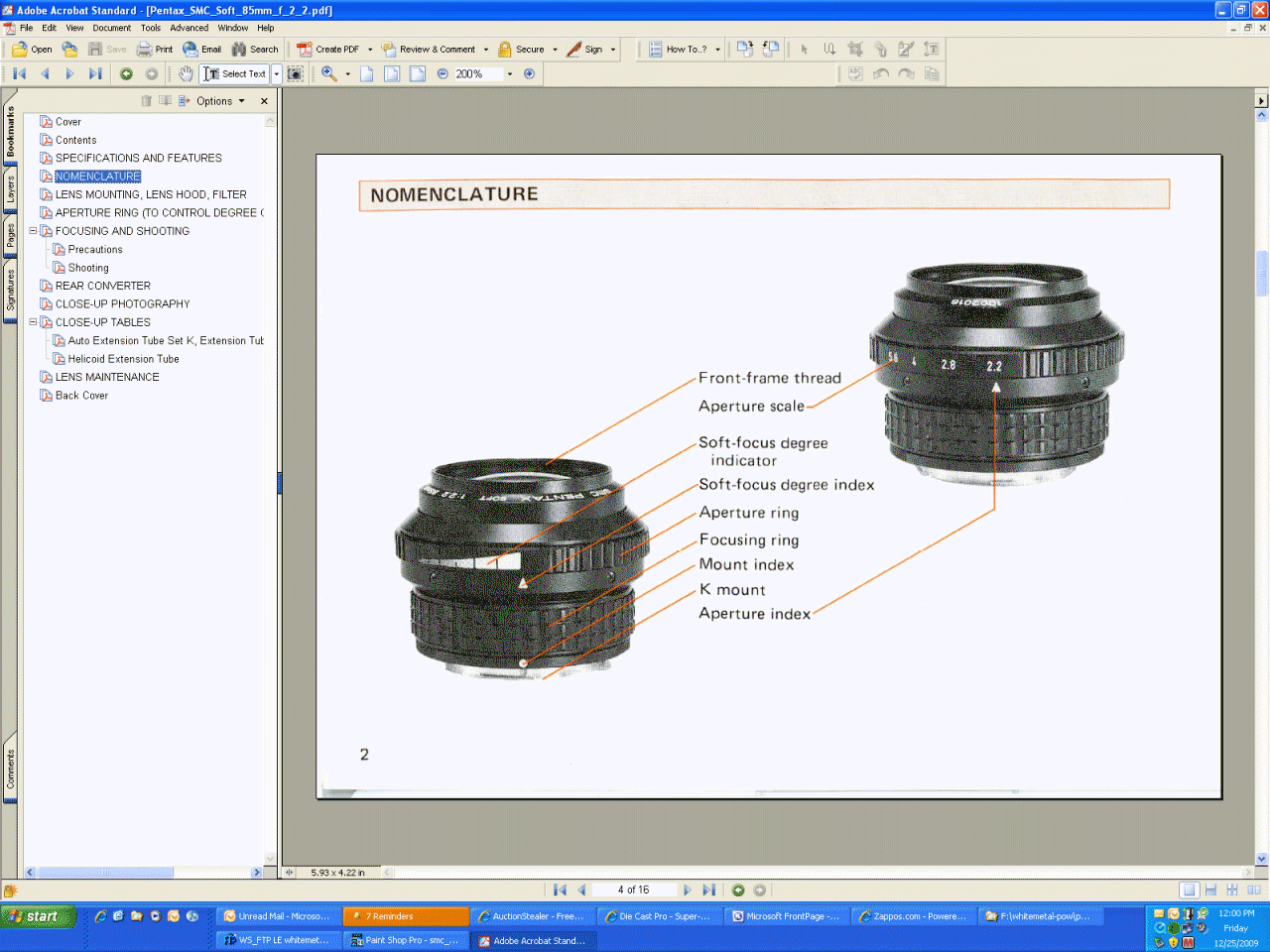Image resolution: width=1270 pixels, height=952 pixels.
Task: Click the new bookmark icon in Bookmarks panel
Action: [166, 101]
